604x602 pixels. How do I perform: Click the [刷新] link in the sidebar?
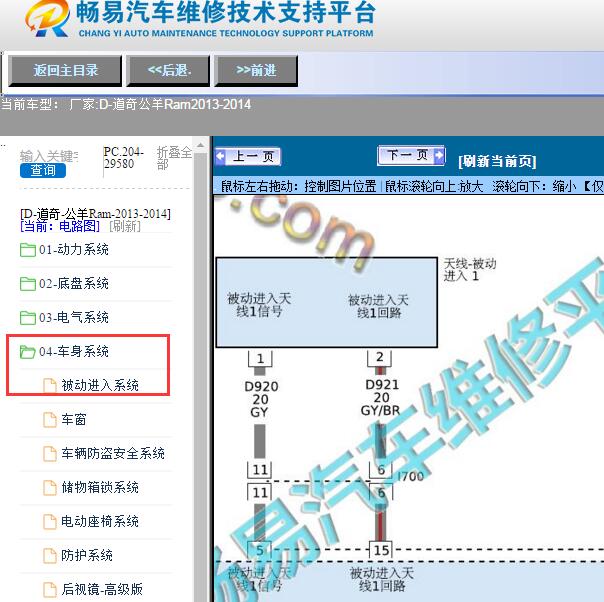(125, 226)
